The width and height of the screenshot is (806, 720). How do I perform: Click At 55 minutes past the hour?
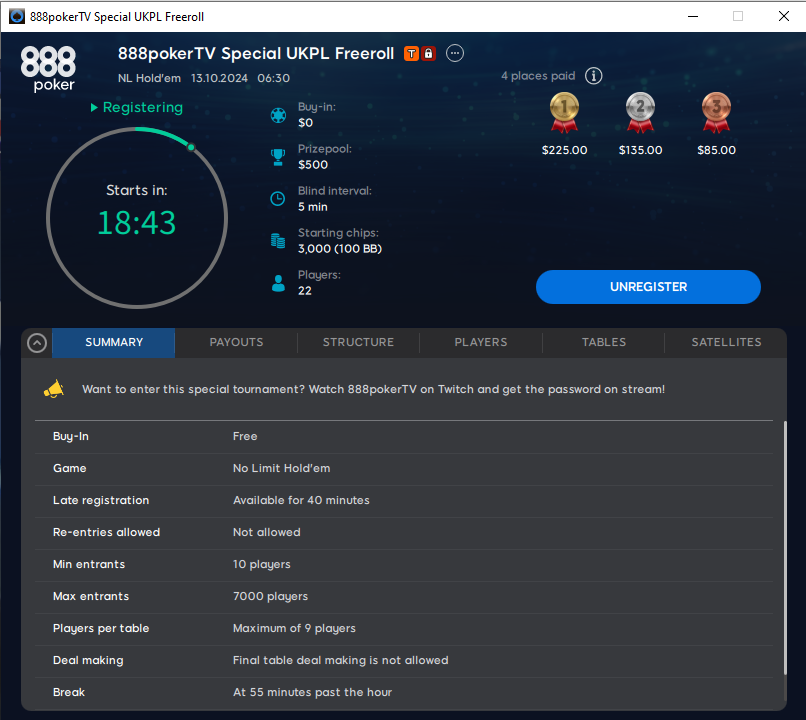313,692
